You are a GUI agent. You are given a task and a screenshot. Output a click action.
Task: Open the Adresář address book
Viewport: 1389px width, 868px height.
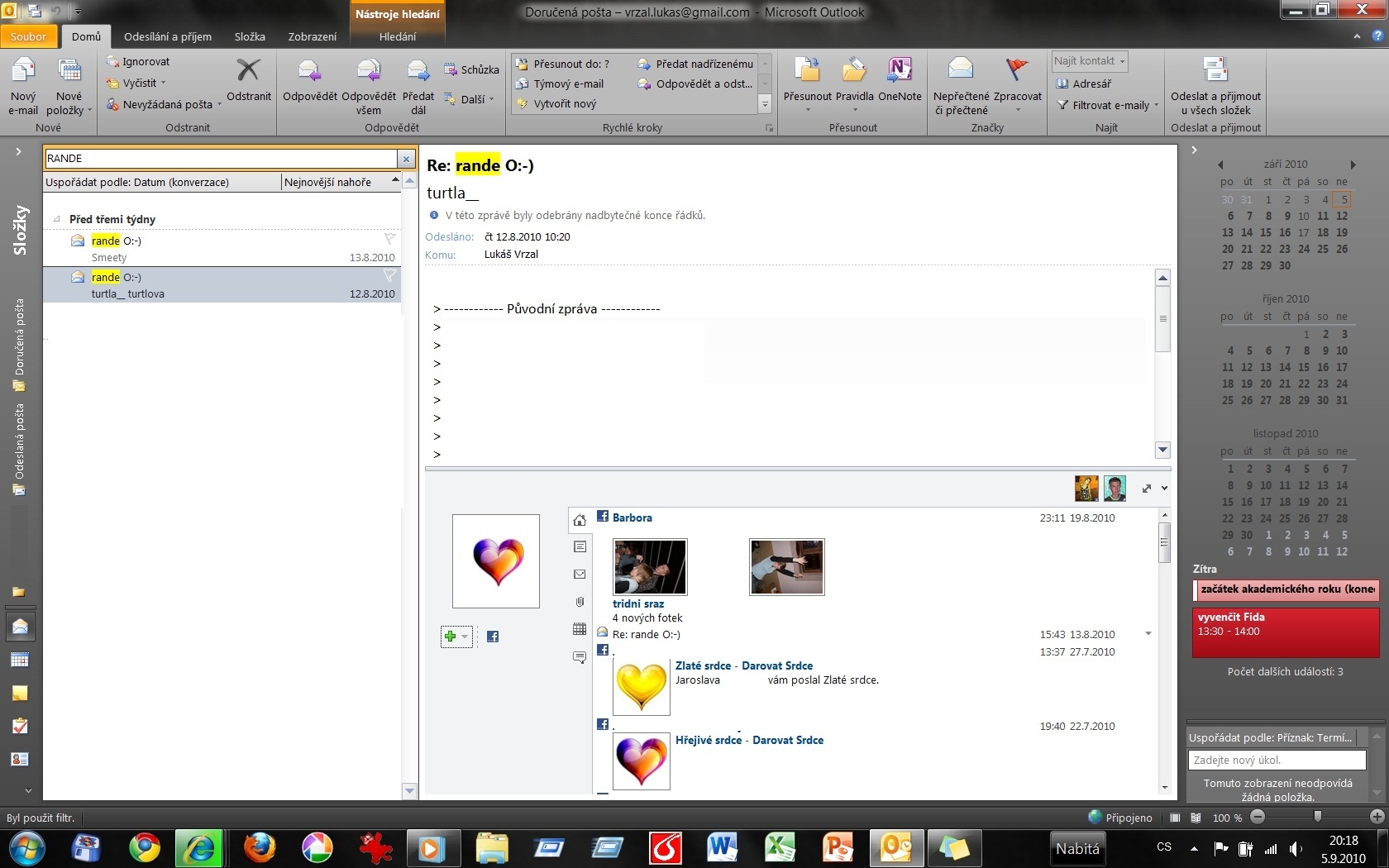(x=1084, y=83)
